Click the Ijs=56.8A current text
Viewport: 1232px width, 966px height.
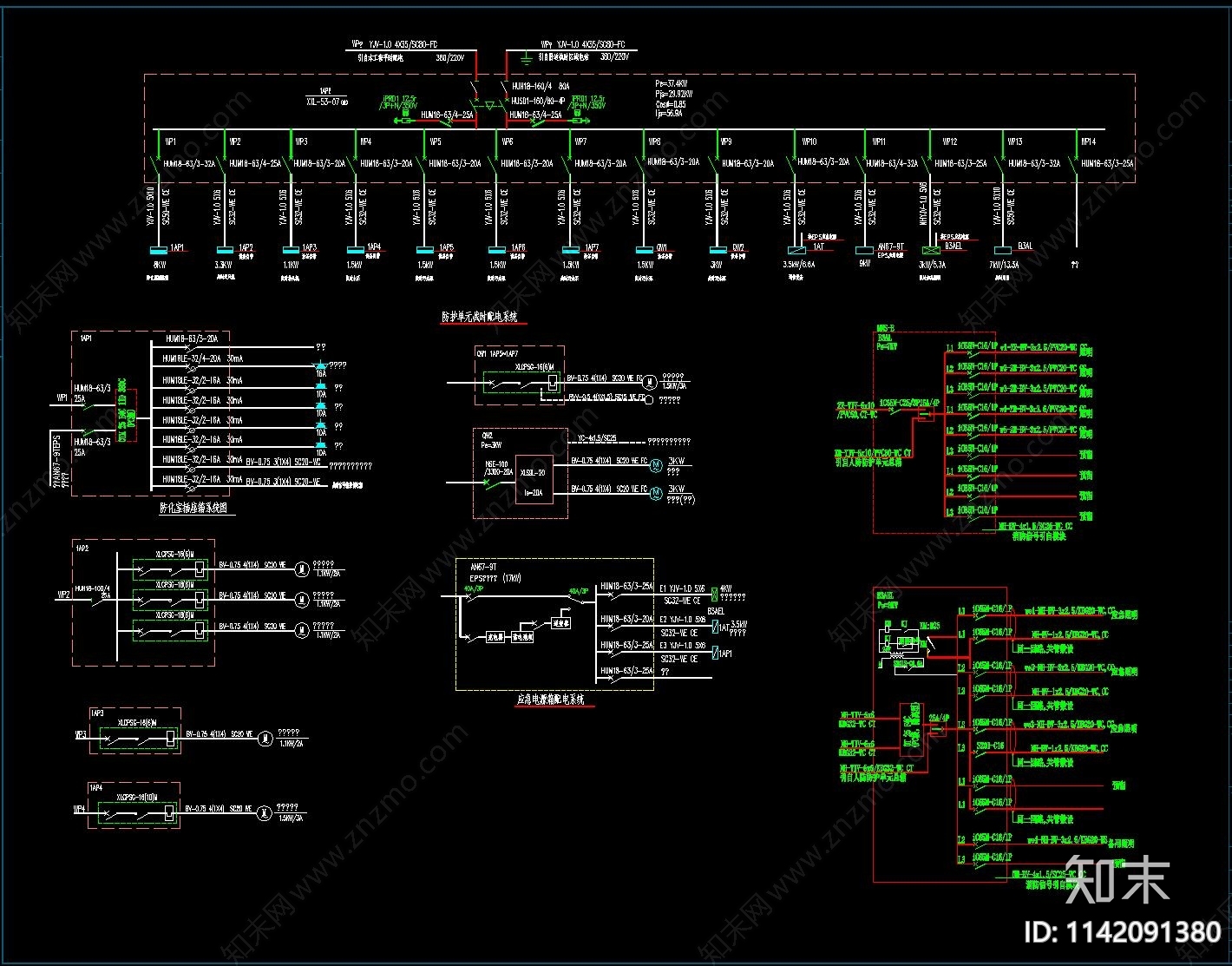click(x=669, y=113)
